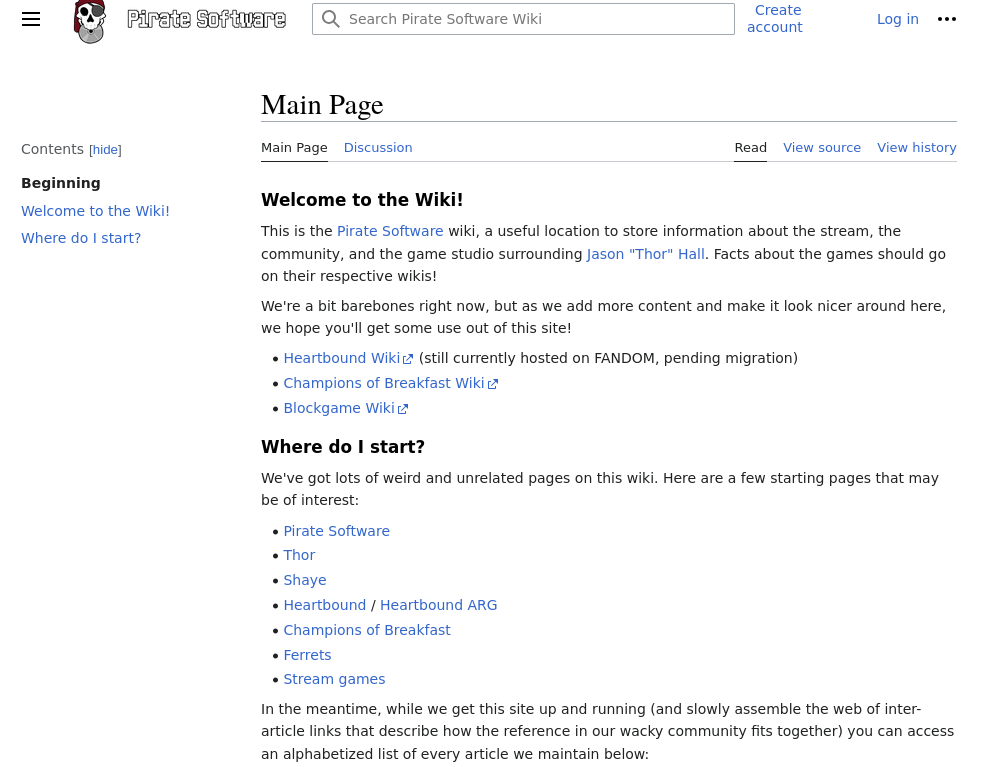Select the Read tab
This screenshot has width=995, height=767.
click(751, 148)
